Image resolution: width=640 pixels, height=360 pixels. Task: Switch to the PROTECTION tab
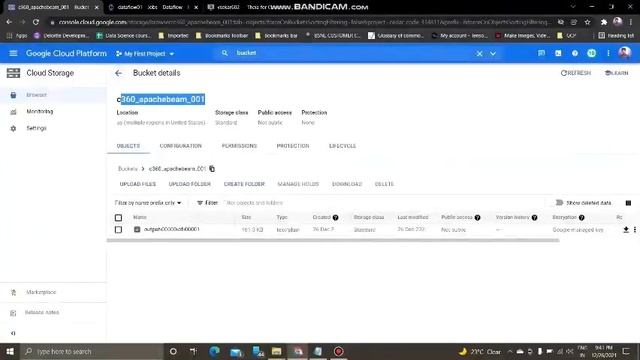(x=293, y=146)
